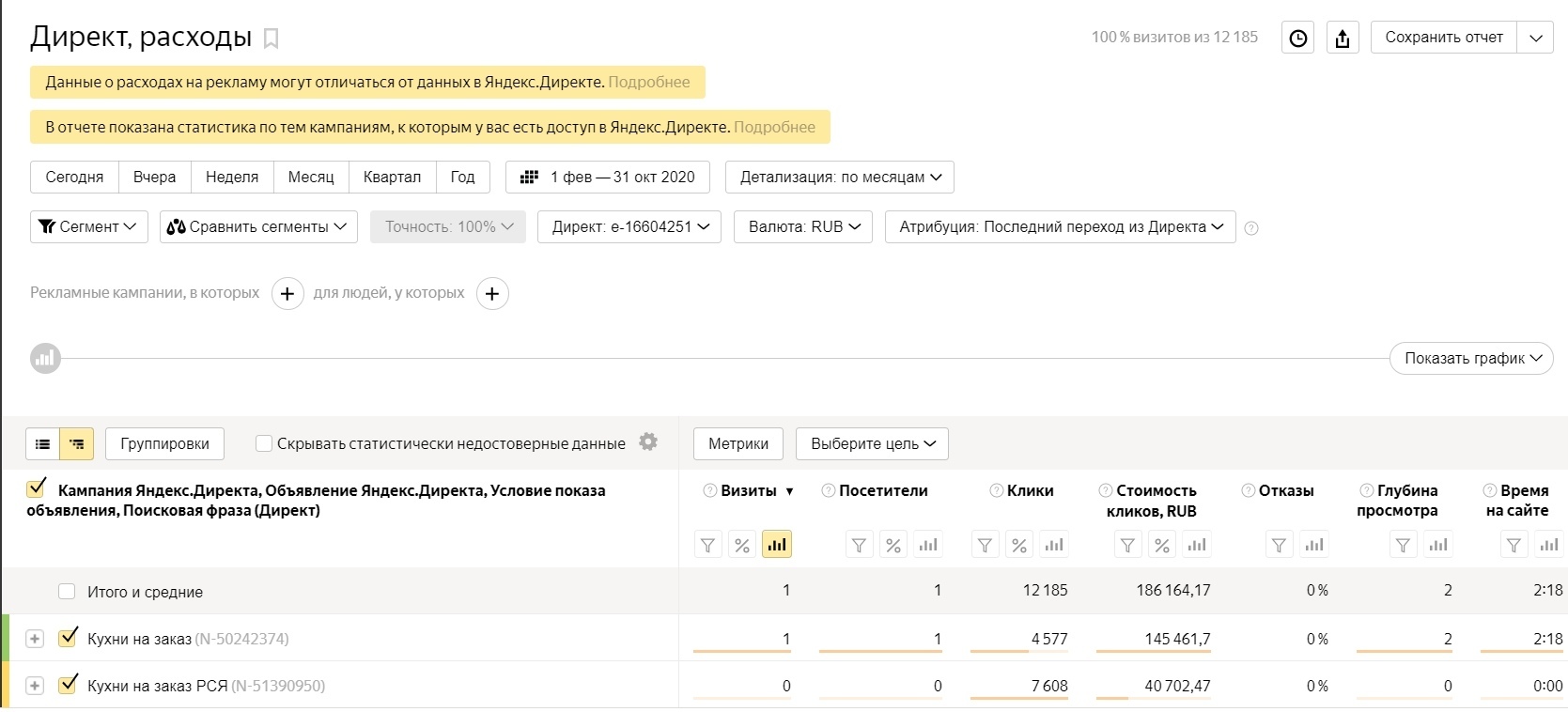This screenshot has width=1568, height=712.
Task: Open date range 1 фев — 31 окт 2020
Action: (x=608, y=177)
